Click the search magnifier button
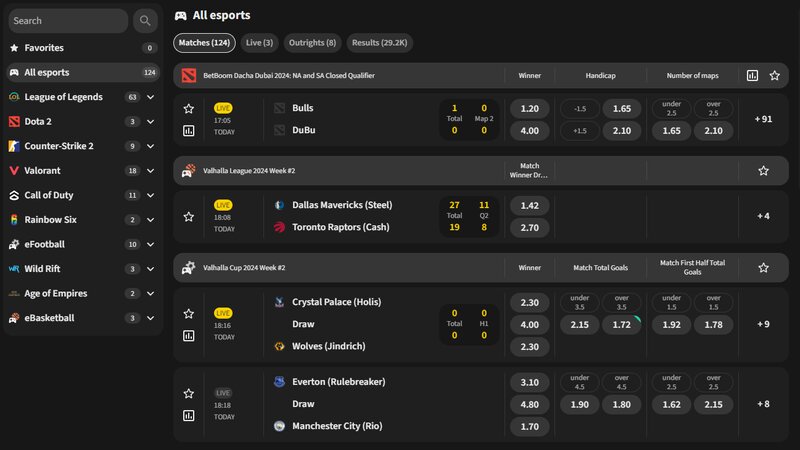The width and height of the screenshot is (800, 450). click(146, 20)
